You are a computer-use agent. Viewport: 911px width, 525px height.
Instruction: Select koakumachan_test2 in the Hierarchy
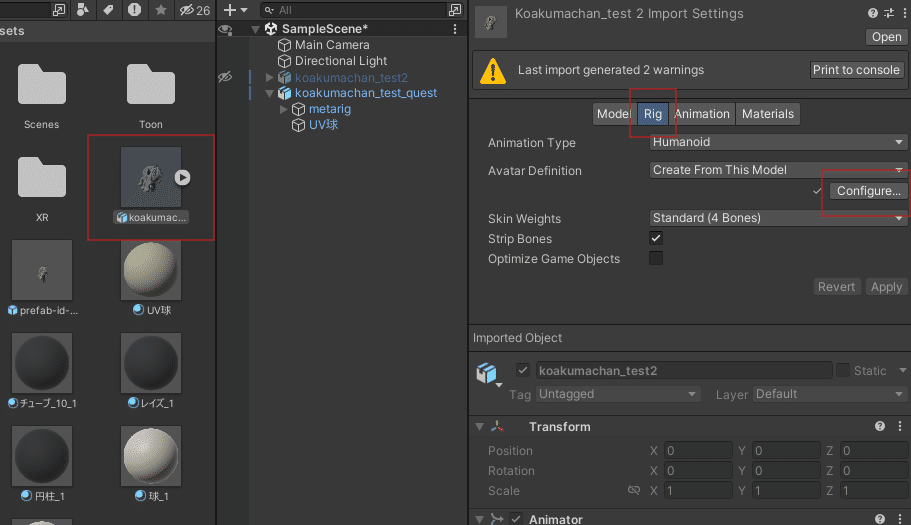351,77
